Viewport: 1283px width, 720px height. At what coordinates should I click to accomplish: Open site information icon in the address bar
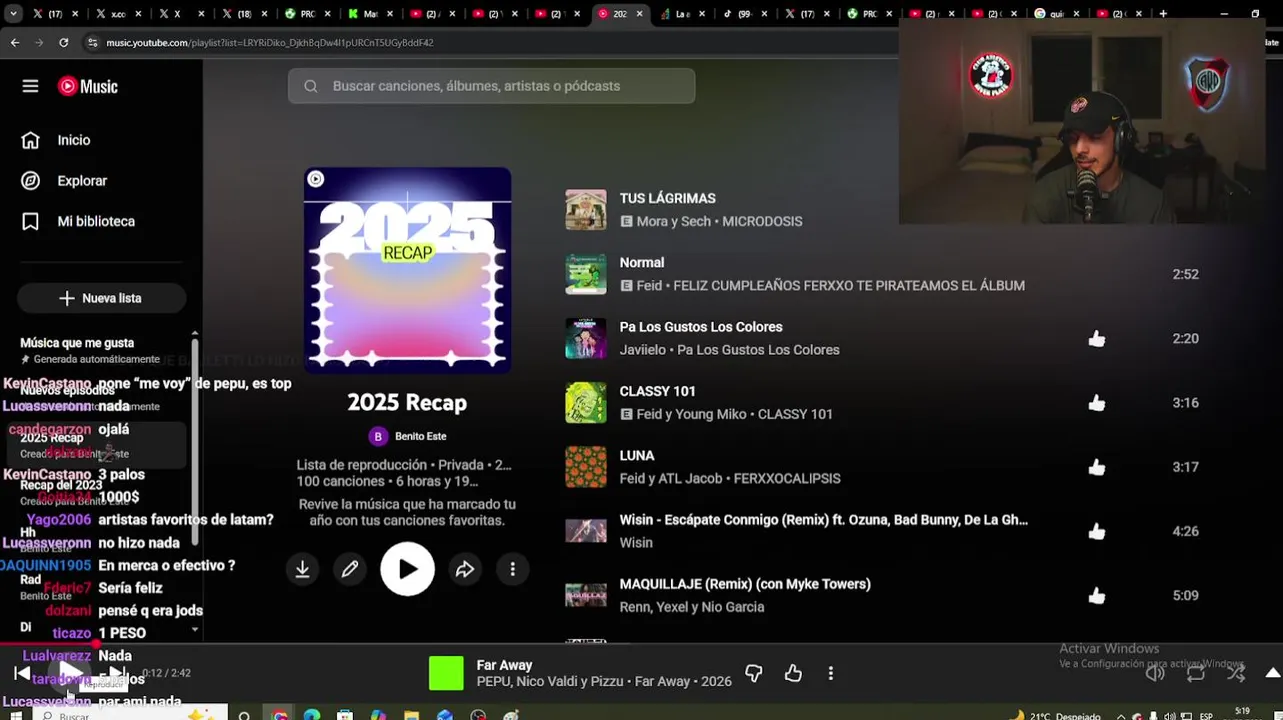click(x=92, y=43)
